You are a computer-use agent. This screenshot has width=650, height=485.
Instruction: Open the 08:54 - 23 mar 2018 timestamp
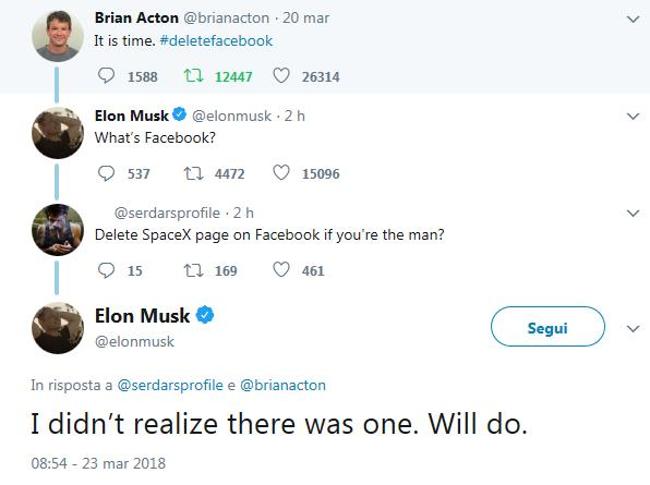98,463
